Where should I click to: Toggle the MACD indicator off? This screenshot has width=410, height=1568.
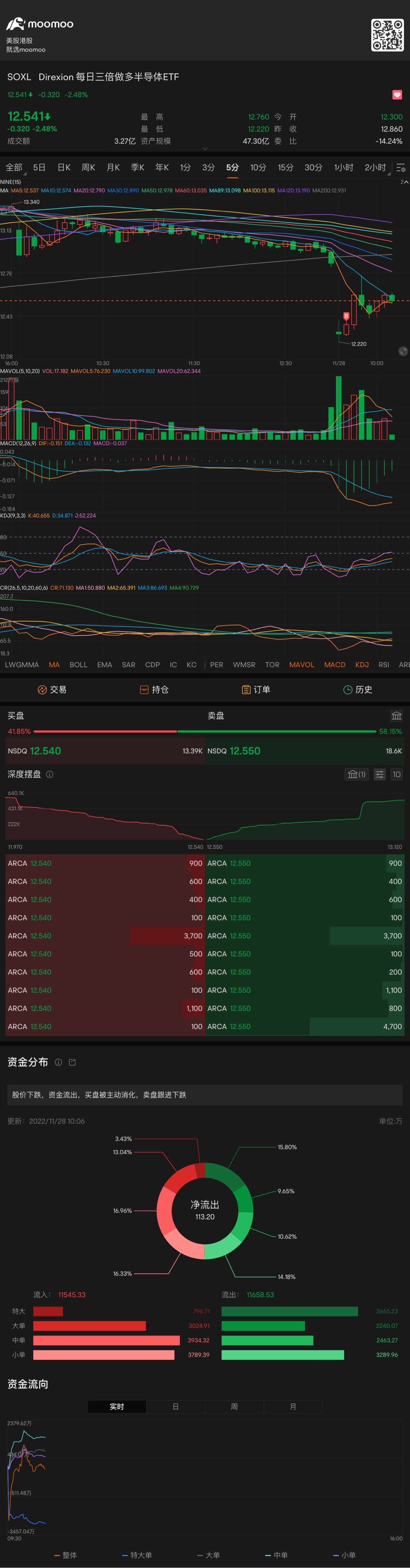[x=334, y=665]
